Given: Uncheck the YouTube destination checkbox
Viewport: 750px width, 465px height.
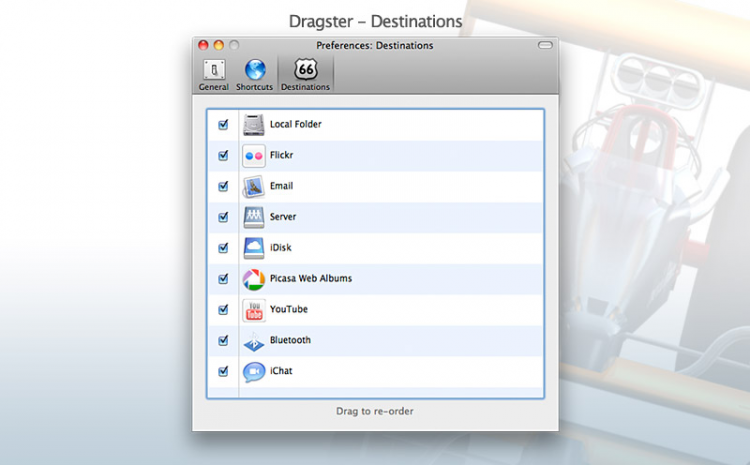Looking at the screenshot, I should (x=223, y=310).
